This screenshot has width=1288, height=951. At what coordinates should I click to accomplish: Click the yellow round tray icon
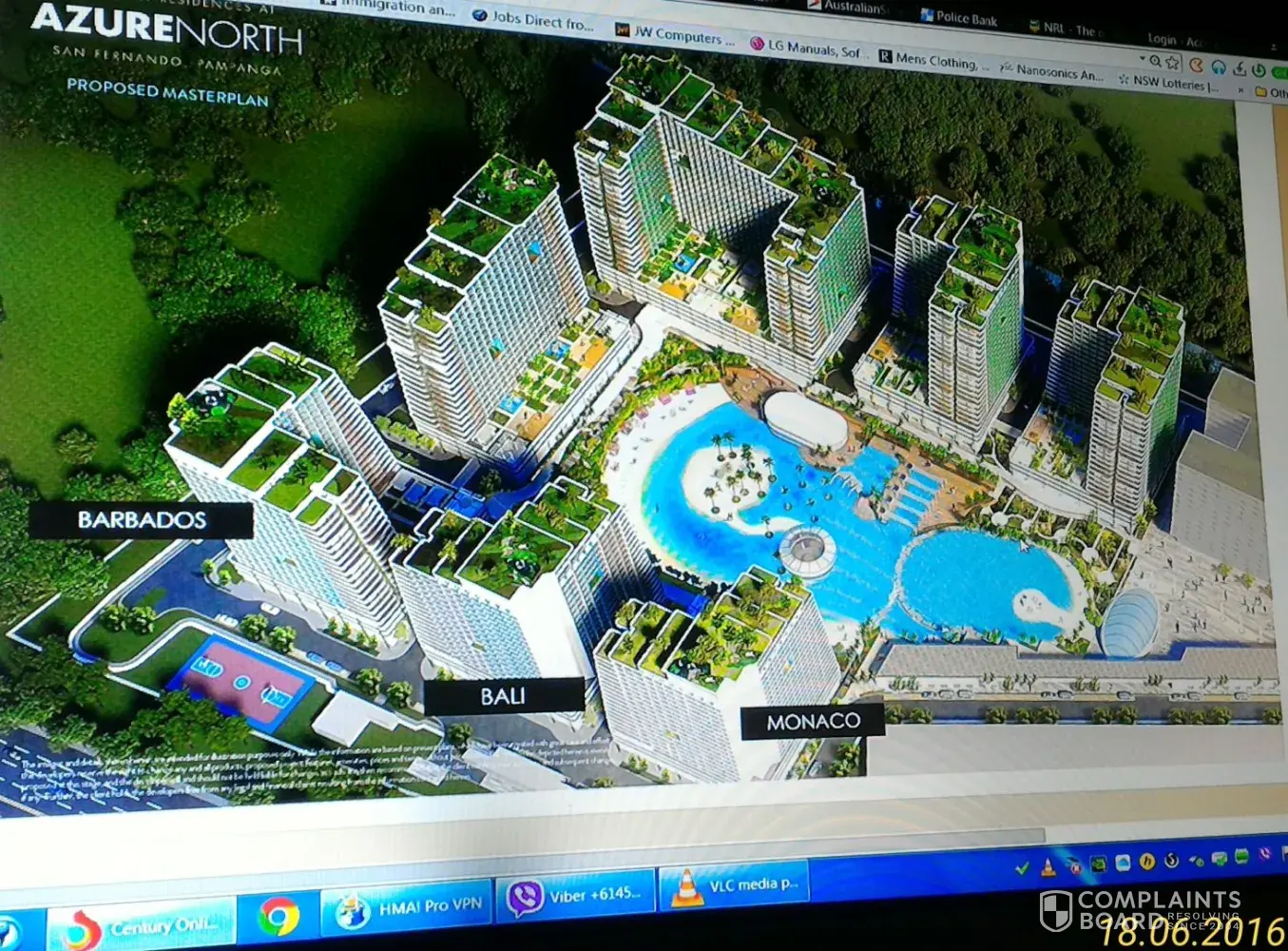pos(1146,862)
